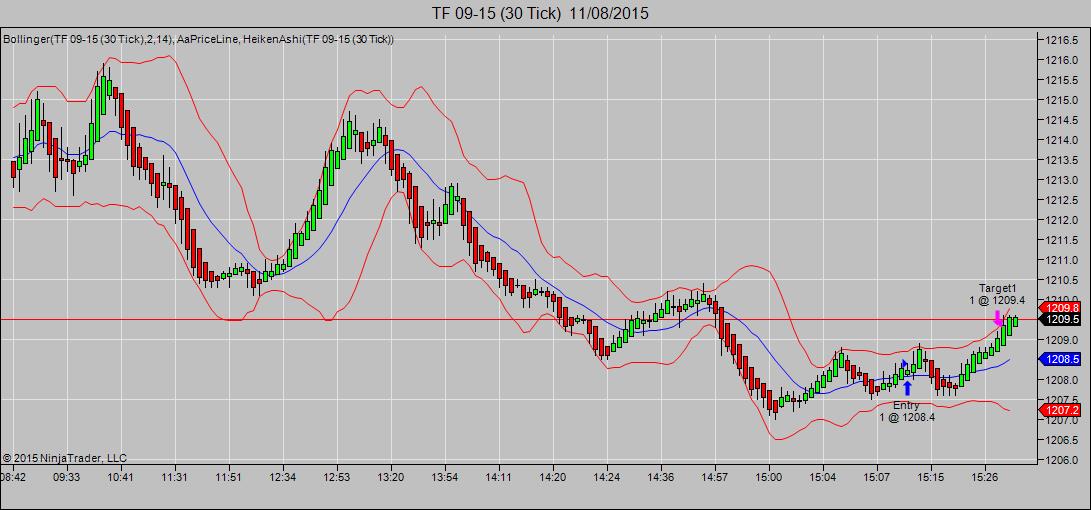Click the 15:26 time axis label

pos(985,477)
